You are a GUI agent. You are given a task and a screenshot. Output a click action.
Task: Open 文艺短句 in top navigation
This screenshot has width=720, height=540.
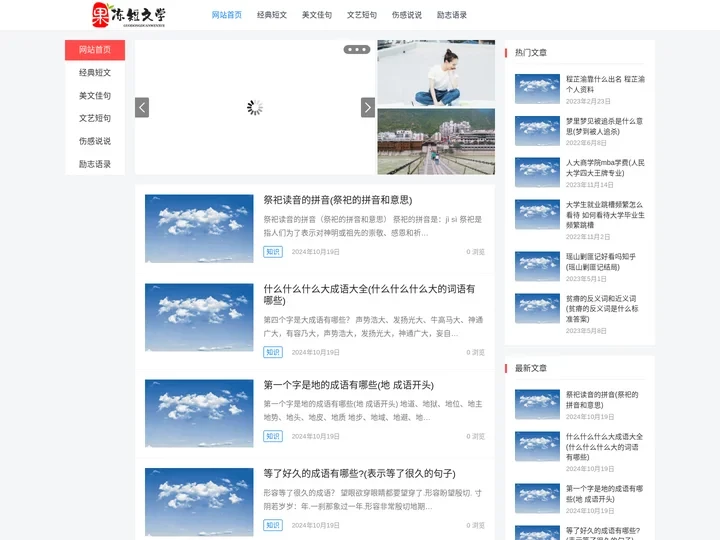click(362, 15)
